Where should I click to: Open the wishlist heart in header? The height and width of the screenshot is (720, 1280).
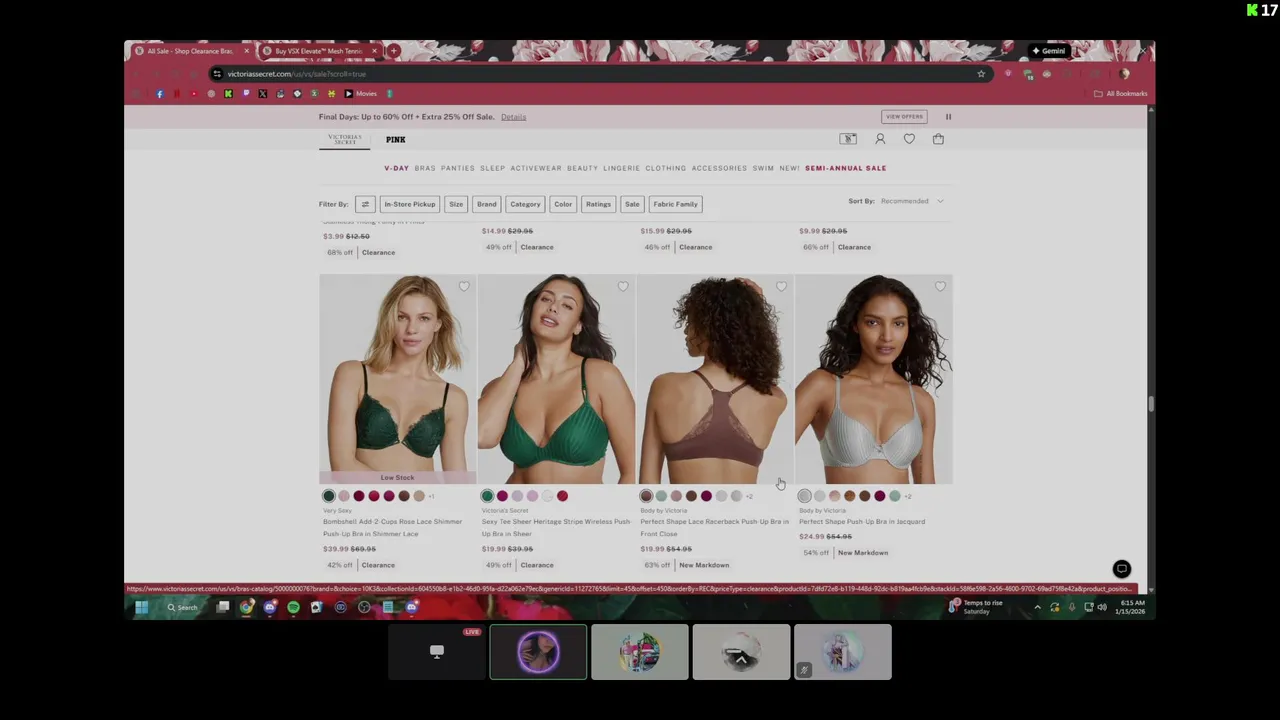click(x=909, y=139)
